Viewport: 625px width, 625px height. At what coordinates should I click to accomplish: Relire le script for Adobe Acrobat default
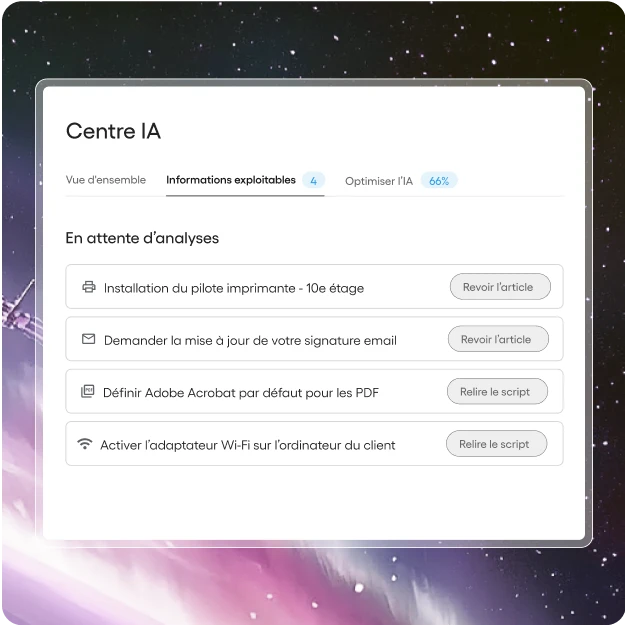coord(497,391)
